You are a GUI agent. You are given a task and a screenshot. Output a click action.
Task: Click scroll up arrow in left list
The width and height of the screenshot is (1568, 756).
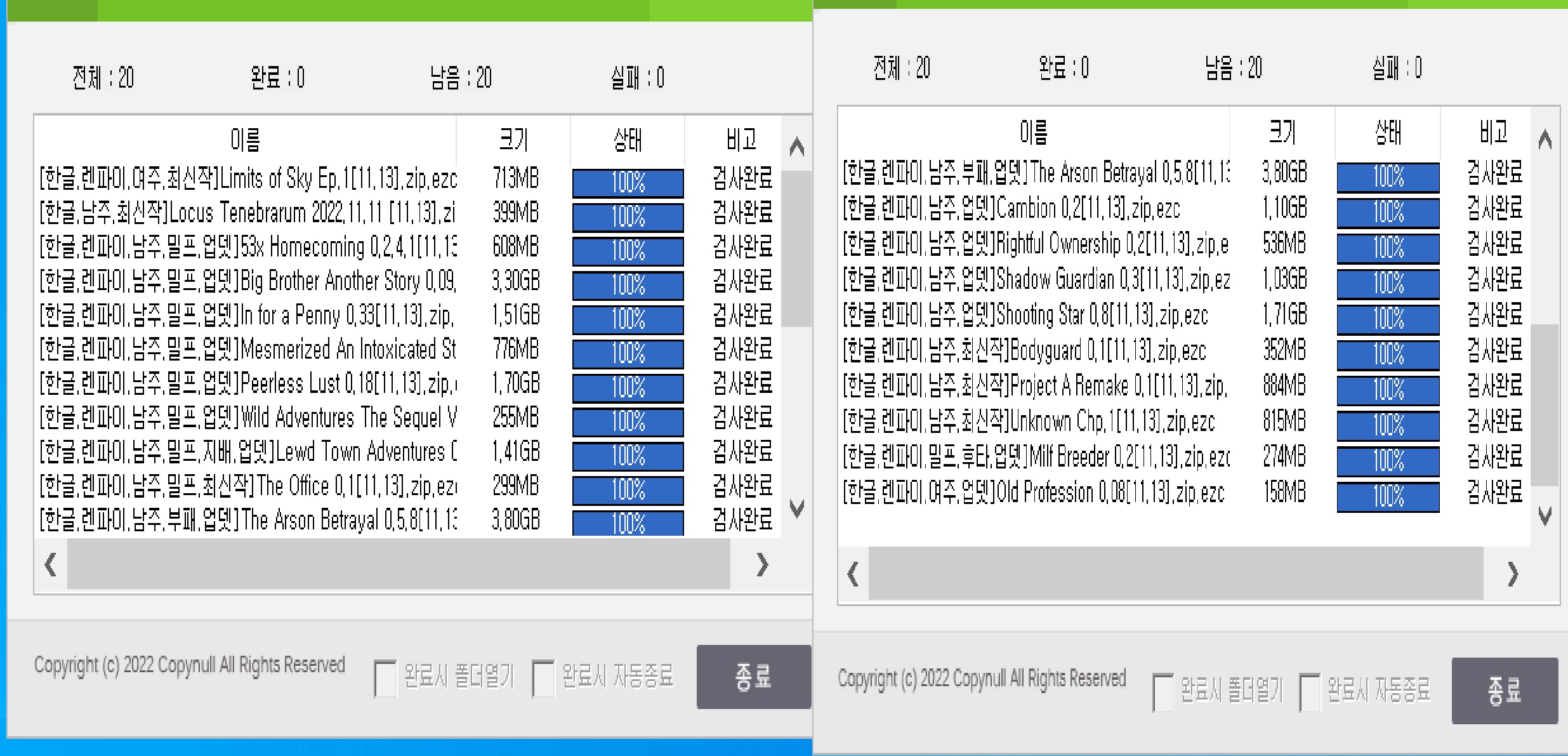(796, 147)
